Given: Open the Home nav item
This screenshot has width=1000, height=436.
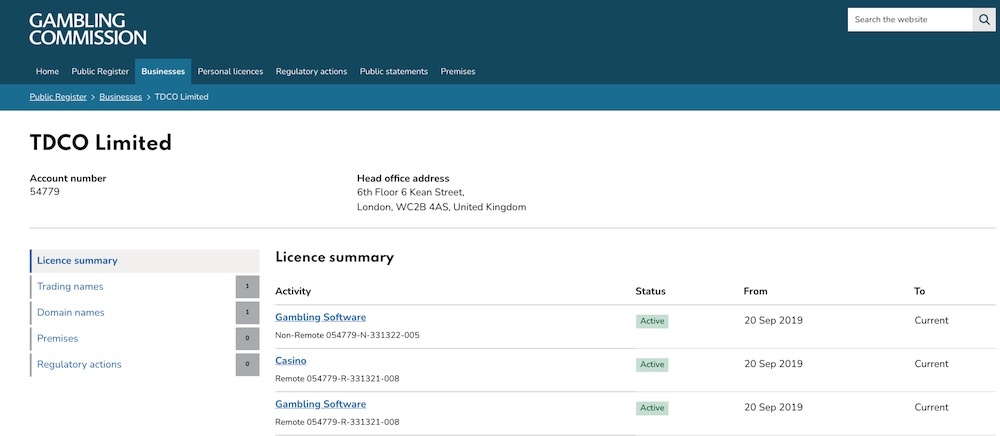Looking at the screenshot, I should pyautogui.click(x=47, y=71).
